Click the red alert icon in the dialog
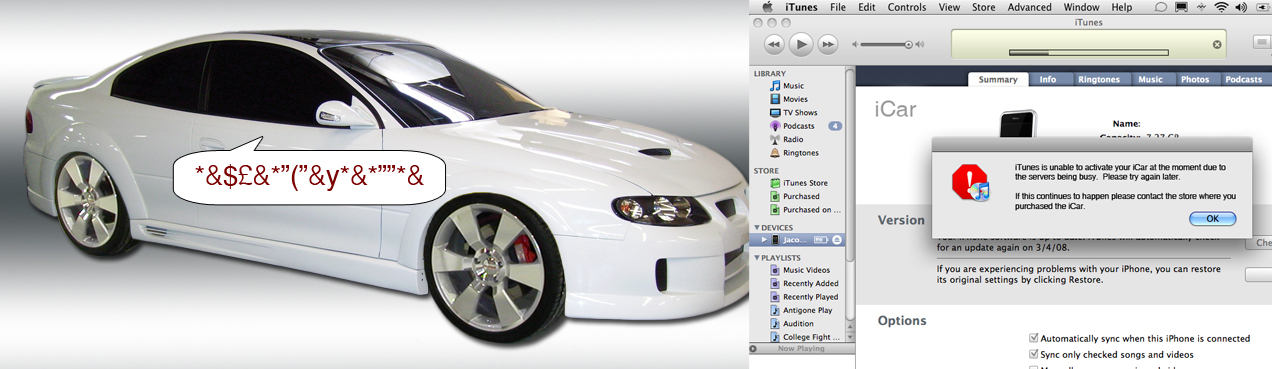This screenshot has height=369, width=1272. point(970,182)
